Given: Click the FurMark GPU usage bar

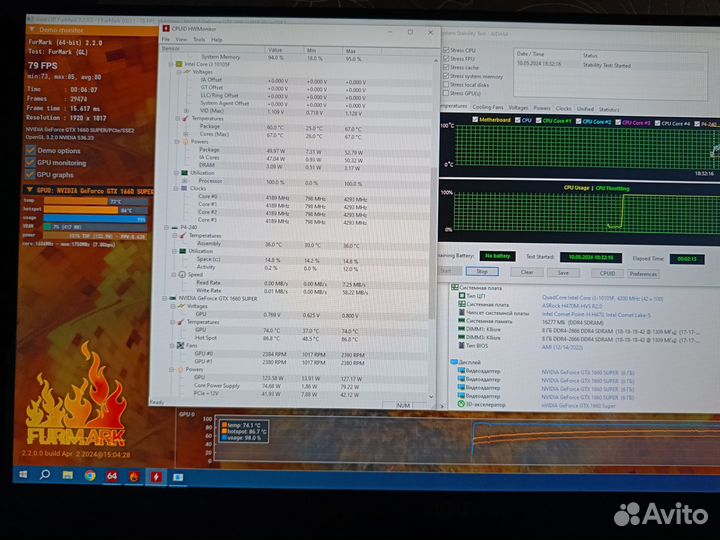Looking at the screenshot, I should [96, 219].
